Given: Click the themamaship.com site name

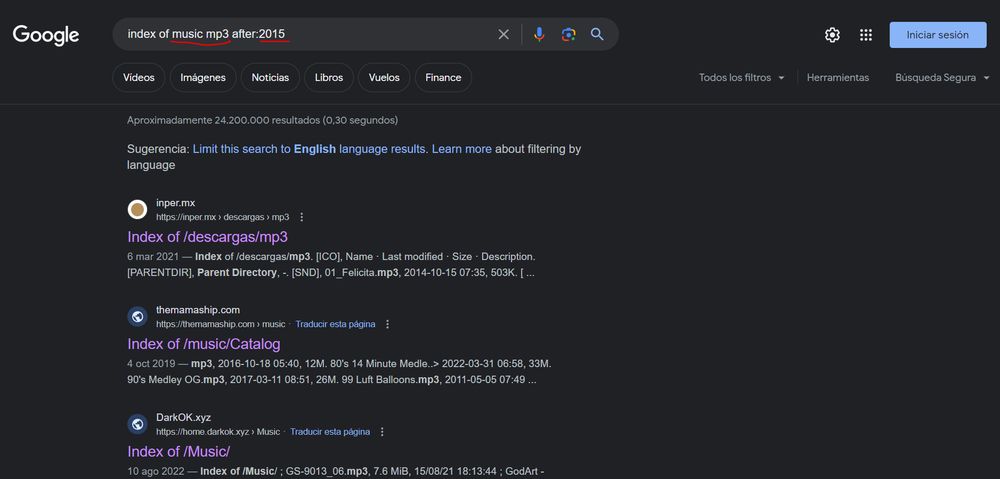Looking at the screenshot, I should tap(198, 310).
